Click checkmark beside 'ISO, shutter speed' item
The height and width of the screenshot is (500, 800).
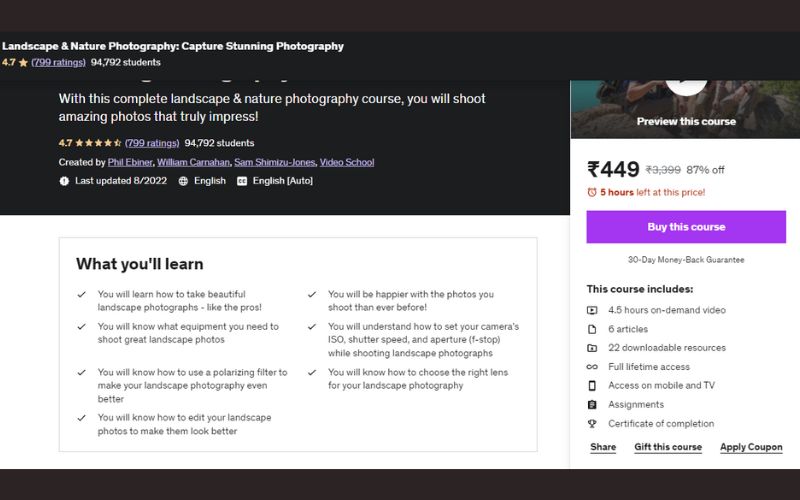click(312, 327)
